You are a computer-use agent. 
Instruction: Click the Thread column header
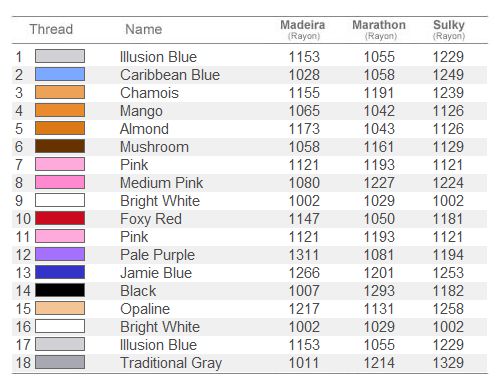(x=51, y=29)
